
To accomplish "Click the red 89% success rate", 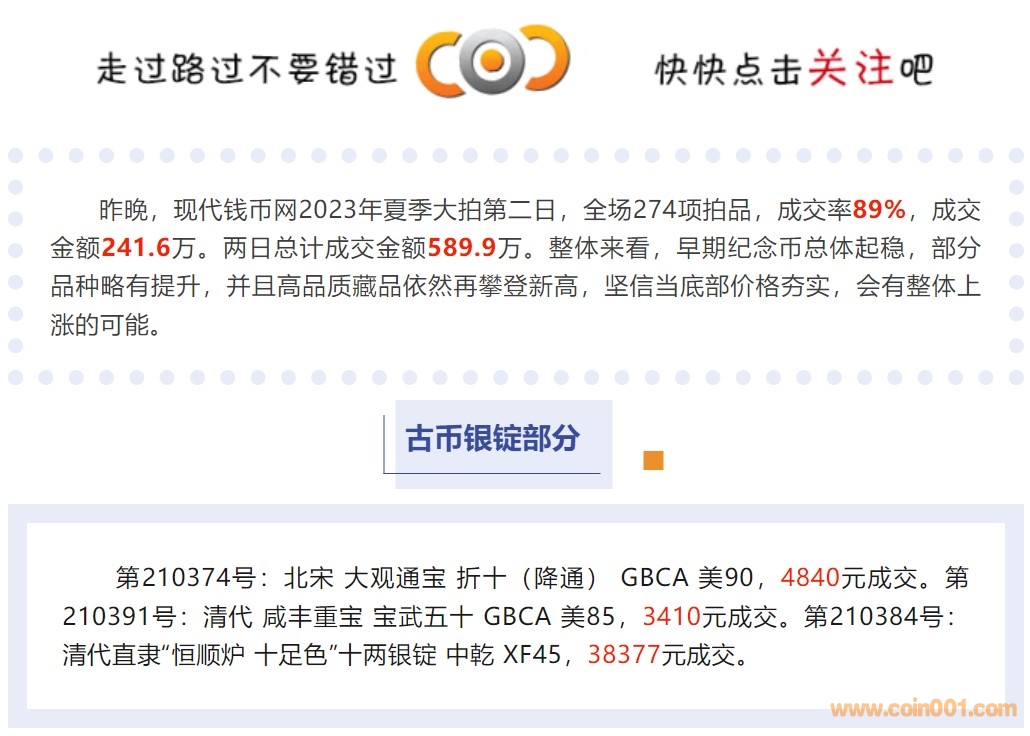I will click(x=878, y=210).
